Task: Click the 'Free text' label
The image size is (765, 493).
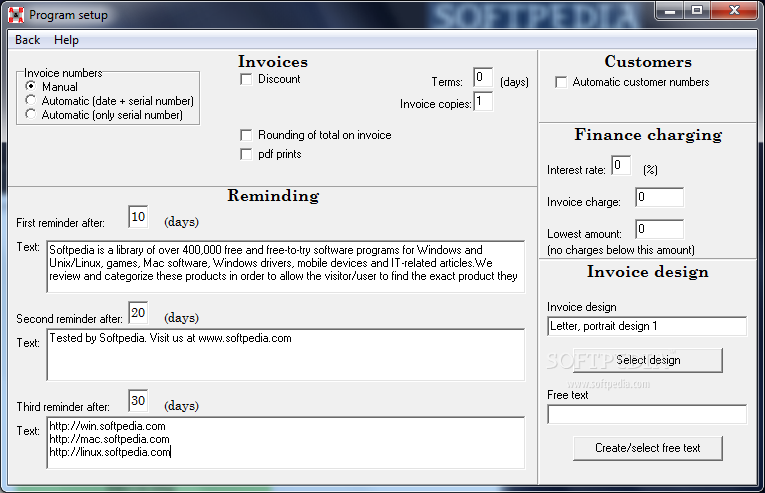Action: 567,395
